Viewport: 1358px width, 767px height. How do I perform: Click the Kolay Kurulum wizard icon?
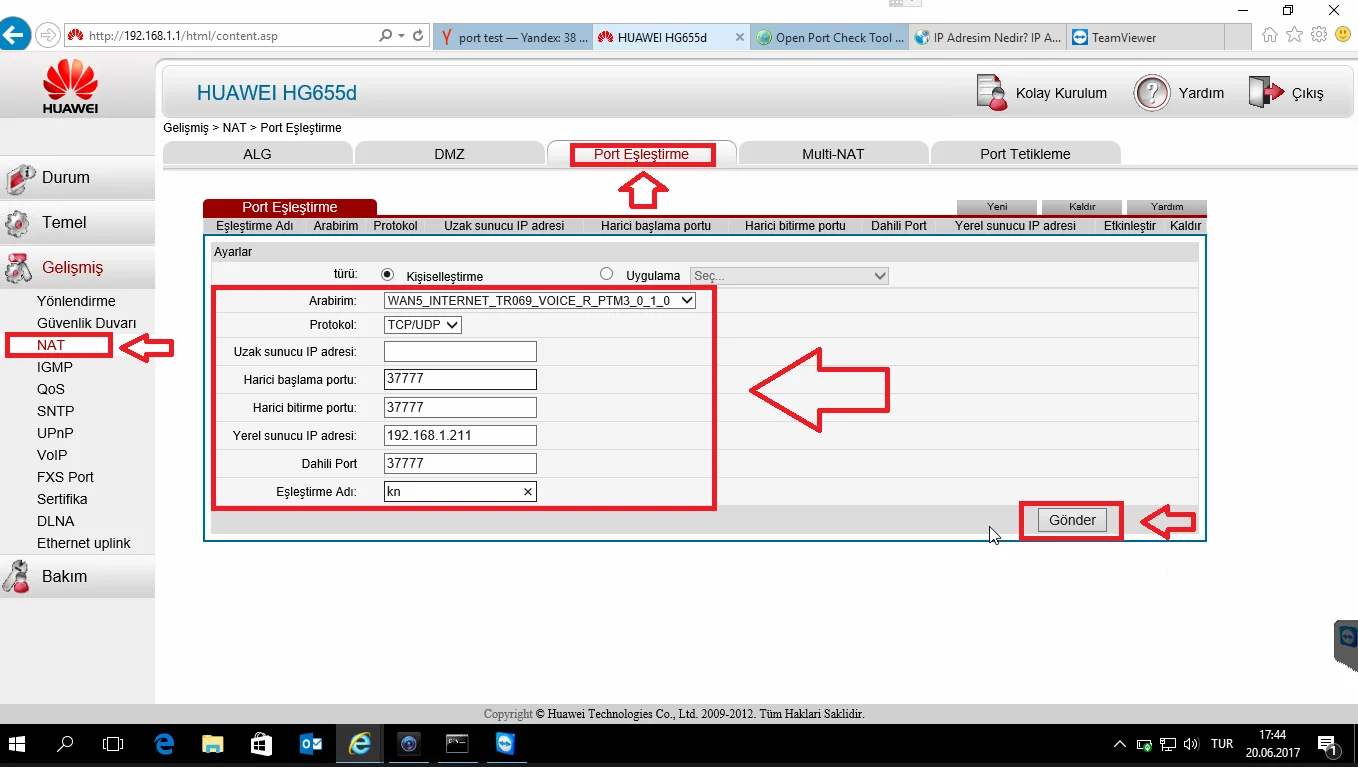coord(991,93)
